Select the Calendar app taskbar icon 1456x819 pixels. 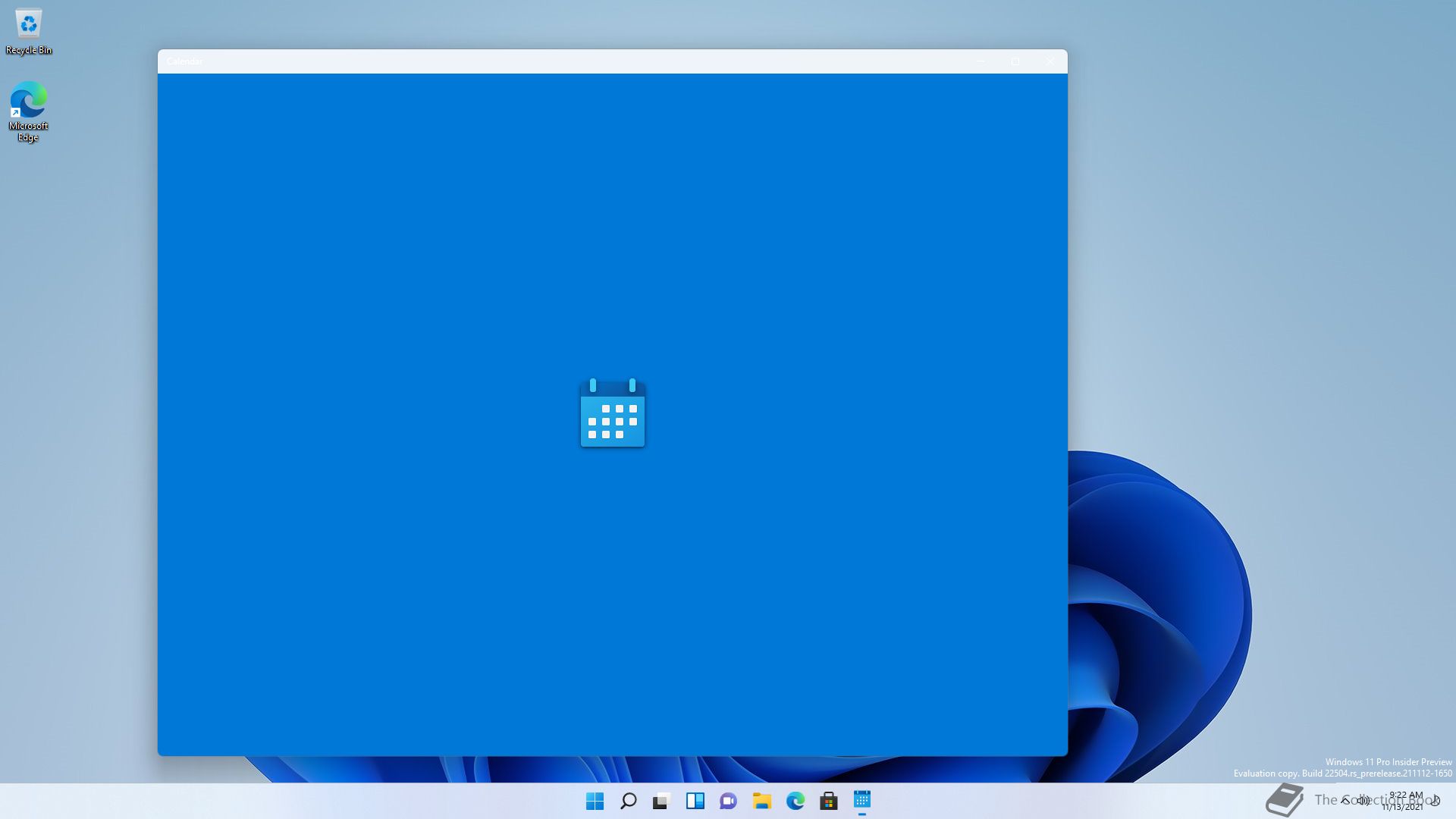point(862,801)
